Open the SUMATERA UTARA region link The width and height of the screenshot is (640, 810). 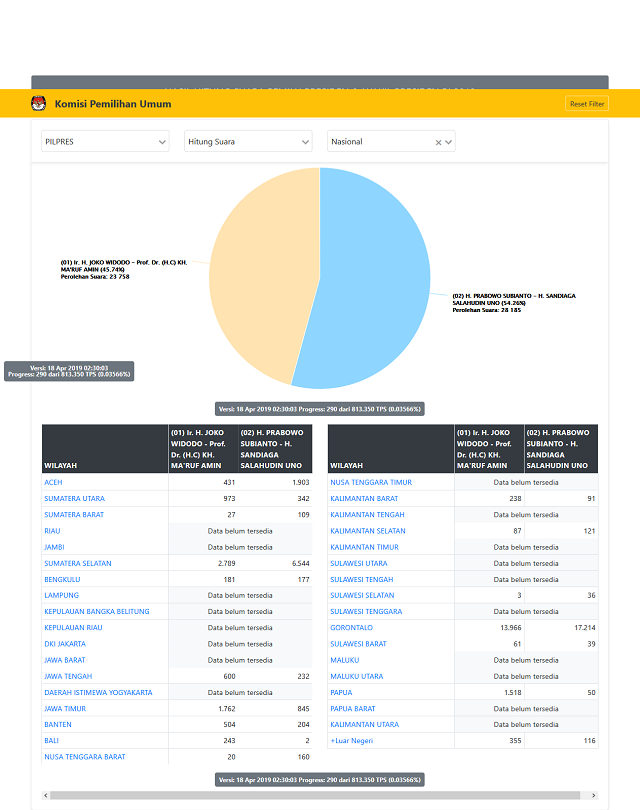point(74,498)
